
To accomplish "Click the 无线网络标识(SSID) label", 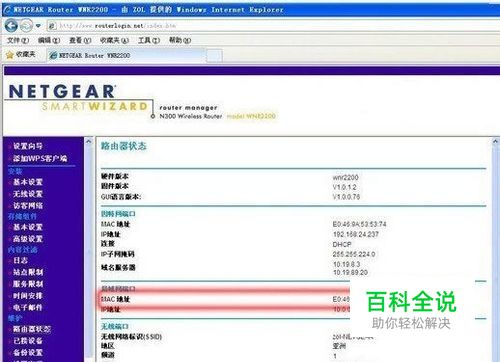I will 131,337.
